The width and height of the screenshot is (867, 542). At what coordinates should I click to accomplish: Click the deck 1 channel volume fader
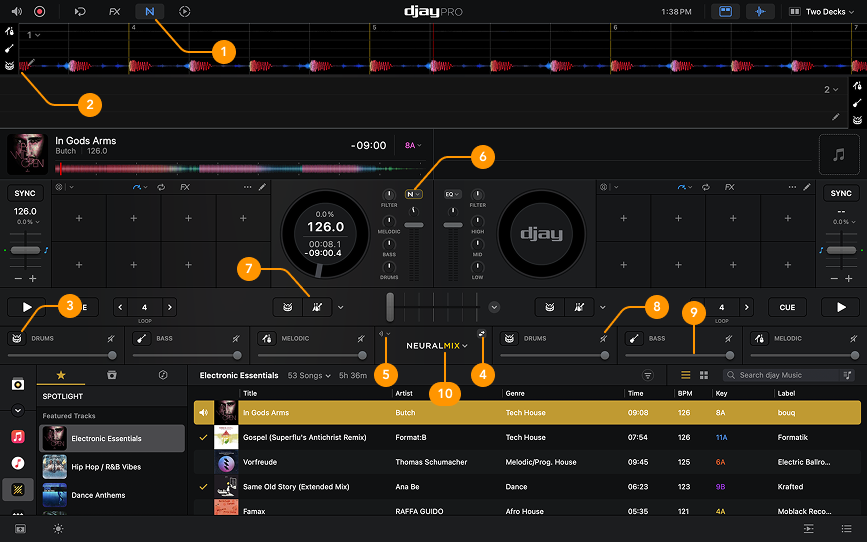point(414,225)
